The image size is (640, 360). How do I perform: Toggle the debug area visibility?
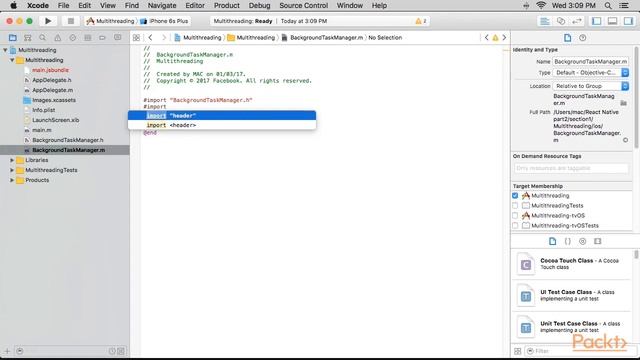(x=613, y=21)
